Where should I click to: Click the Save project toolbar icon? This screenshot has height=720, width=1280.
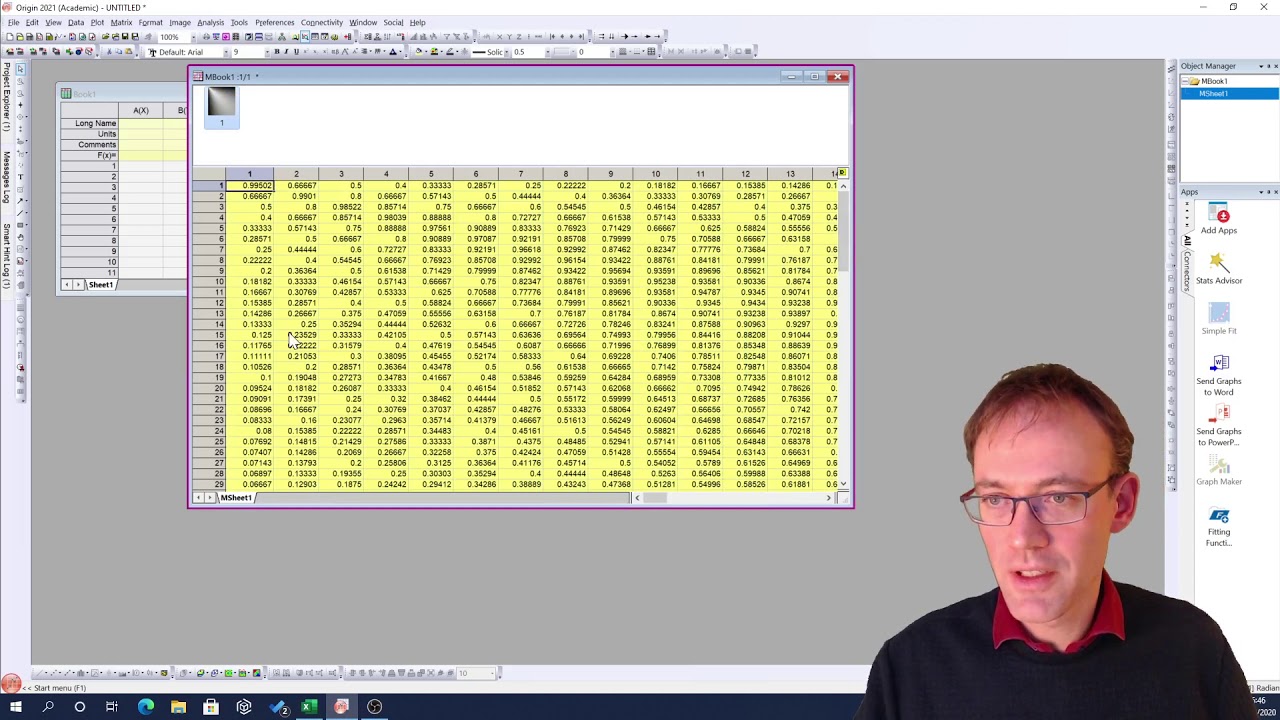click(x=125, y=37)
